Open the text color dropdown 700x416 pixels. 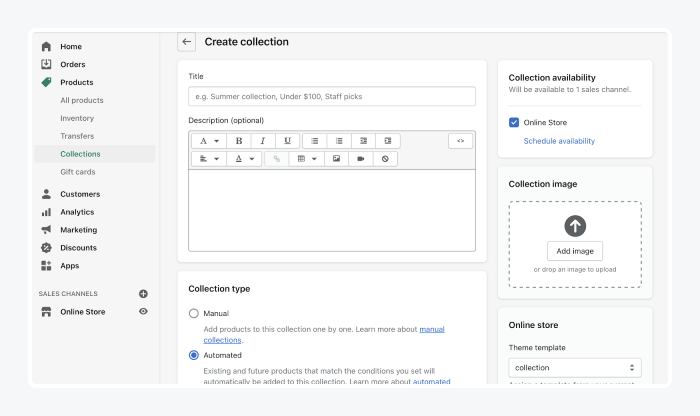(x=243, y=159)
